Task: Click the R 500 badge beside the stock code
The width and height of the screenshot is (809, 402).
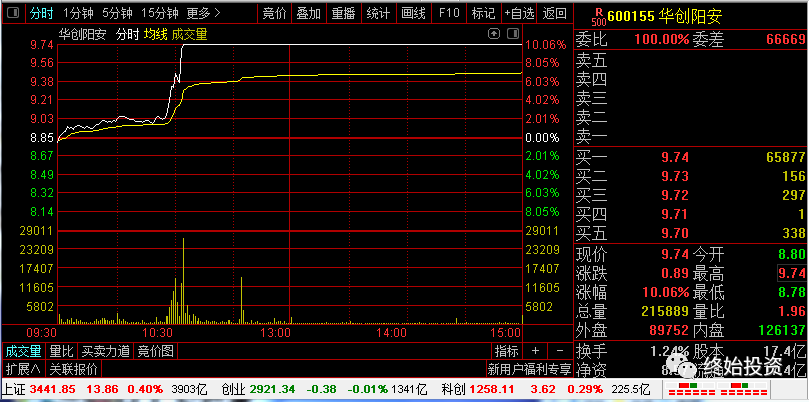Action: point(599,17)
